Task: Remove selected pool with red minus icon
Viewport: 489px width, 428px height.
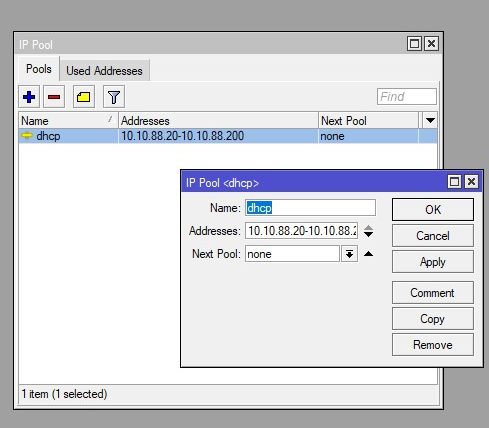Action: (54, 97)
